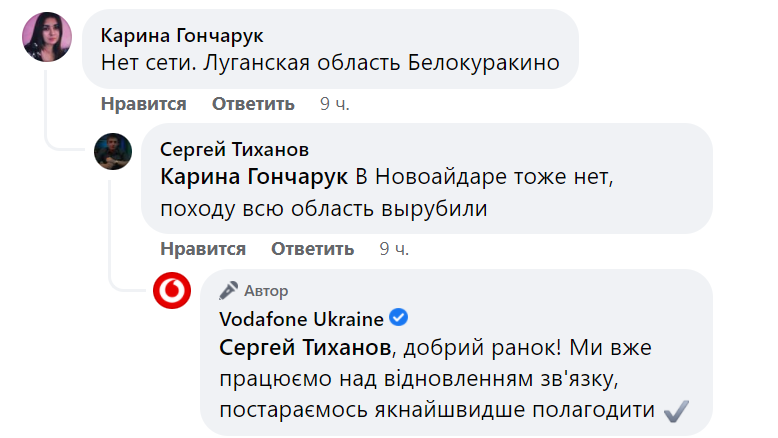The width and height of the screenshot is (778, 438).
Task: Click the Карина Гончарук mention in Сергей's reply
Action: [x=254, y=178]
